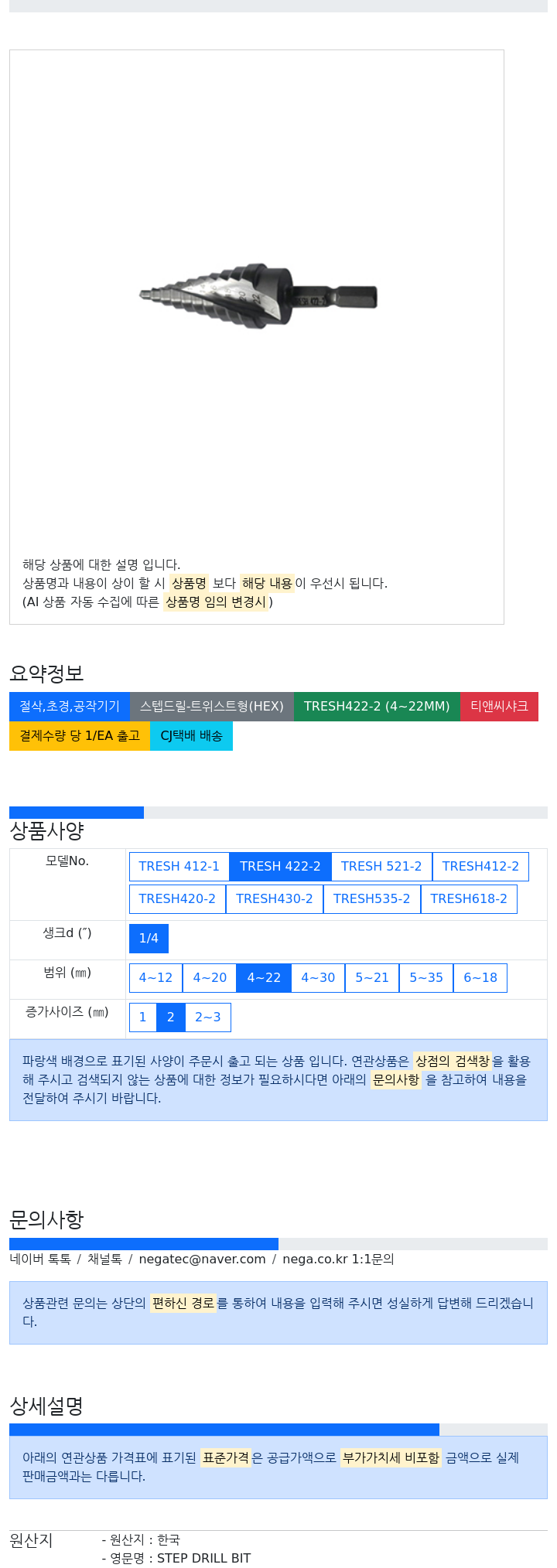Choose range 5~35
Screen dimensions: 557x1568
tap(426, 978)
